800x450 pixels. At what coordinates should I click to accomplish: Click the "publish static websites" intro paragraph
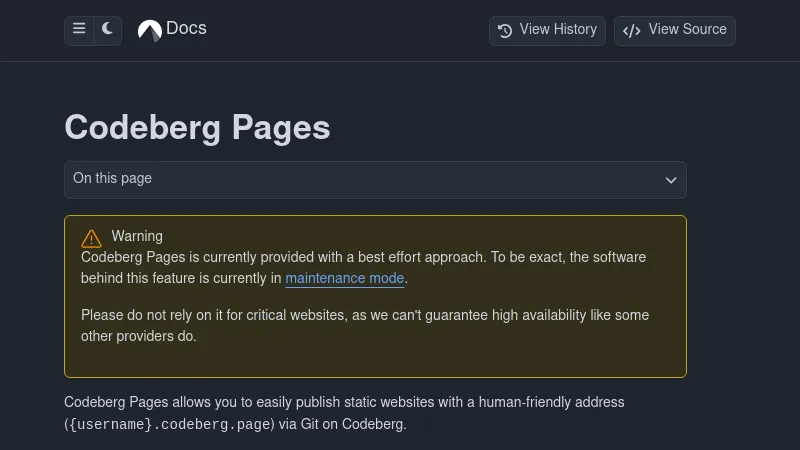344,402
